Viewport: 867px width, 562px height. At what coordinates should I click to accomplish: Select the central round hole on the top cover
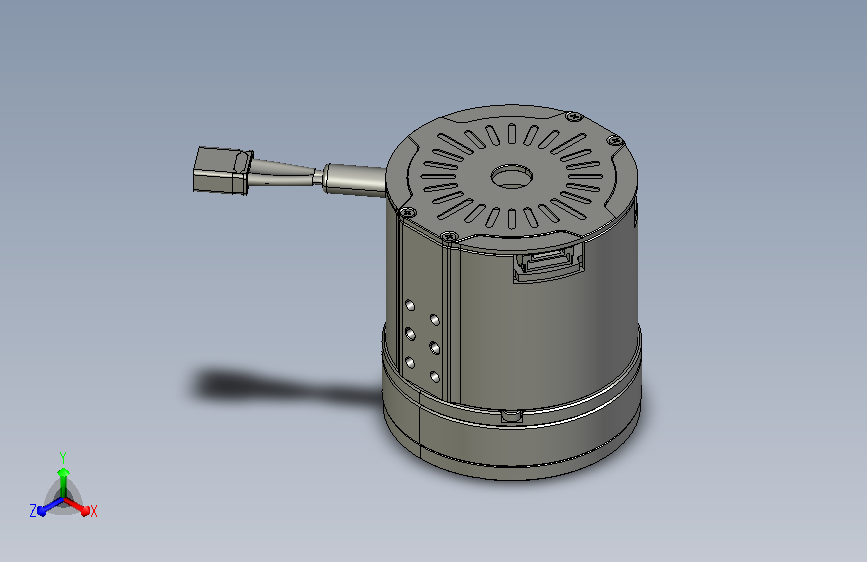coord(512,177)
